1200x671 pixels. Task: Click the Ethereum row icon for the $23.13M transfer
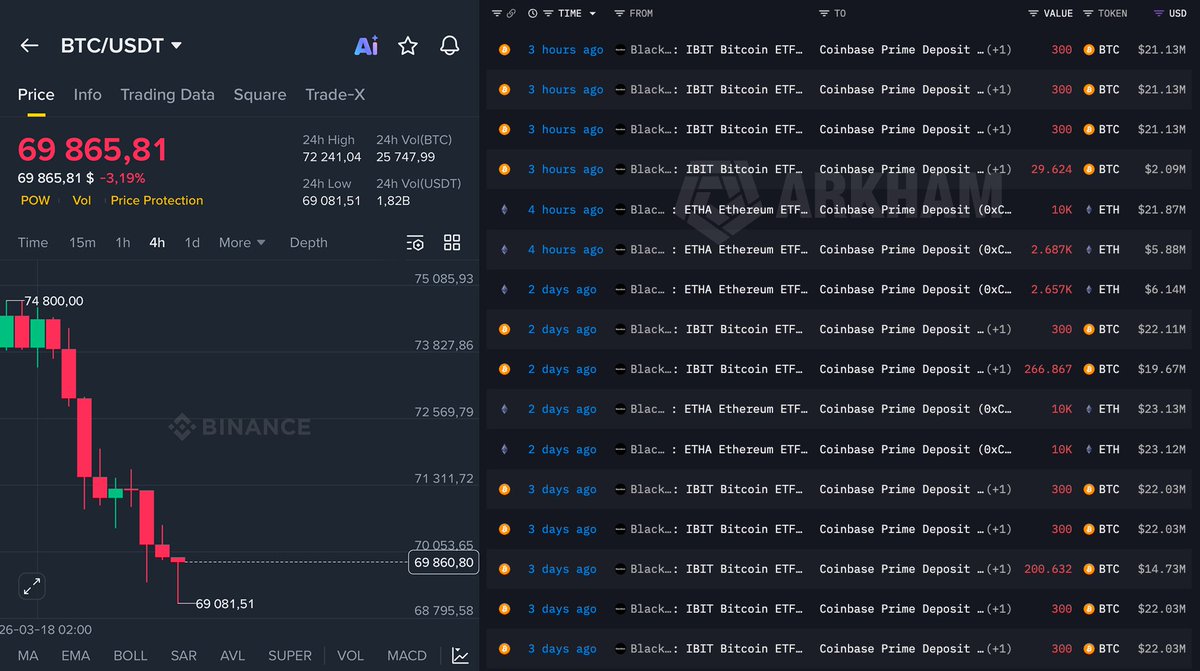click(x=504, y=409)
